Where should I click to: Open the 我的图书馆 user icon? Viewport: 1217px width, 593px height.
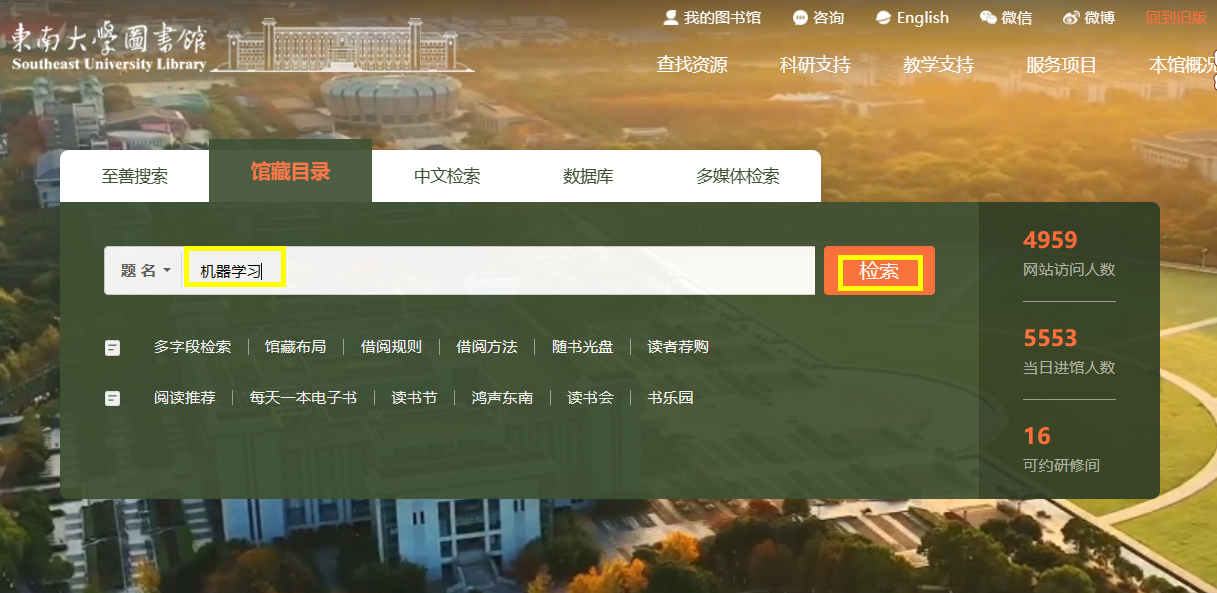pyautogui.click(x=671, y=18)
